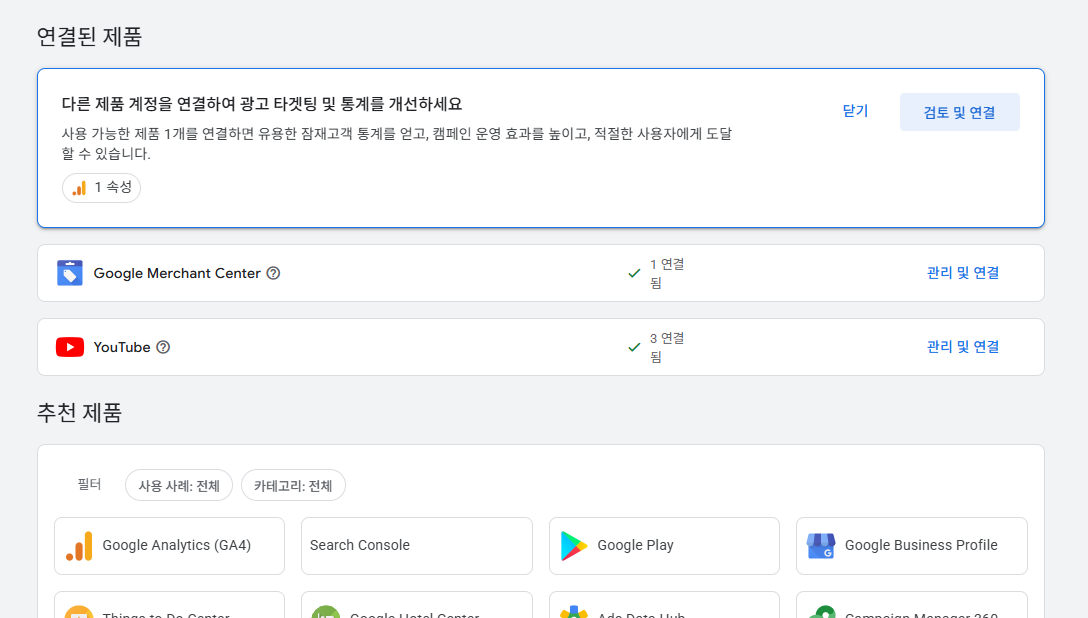Click the 추천 제품 heading
1088x618 pixels.
pyautogui.click(x=80, y=413)
